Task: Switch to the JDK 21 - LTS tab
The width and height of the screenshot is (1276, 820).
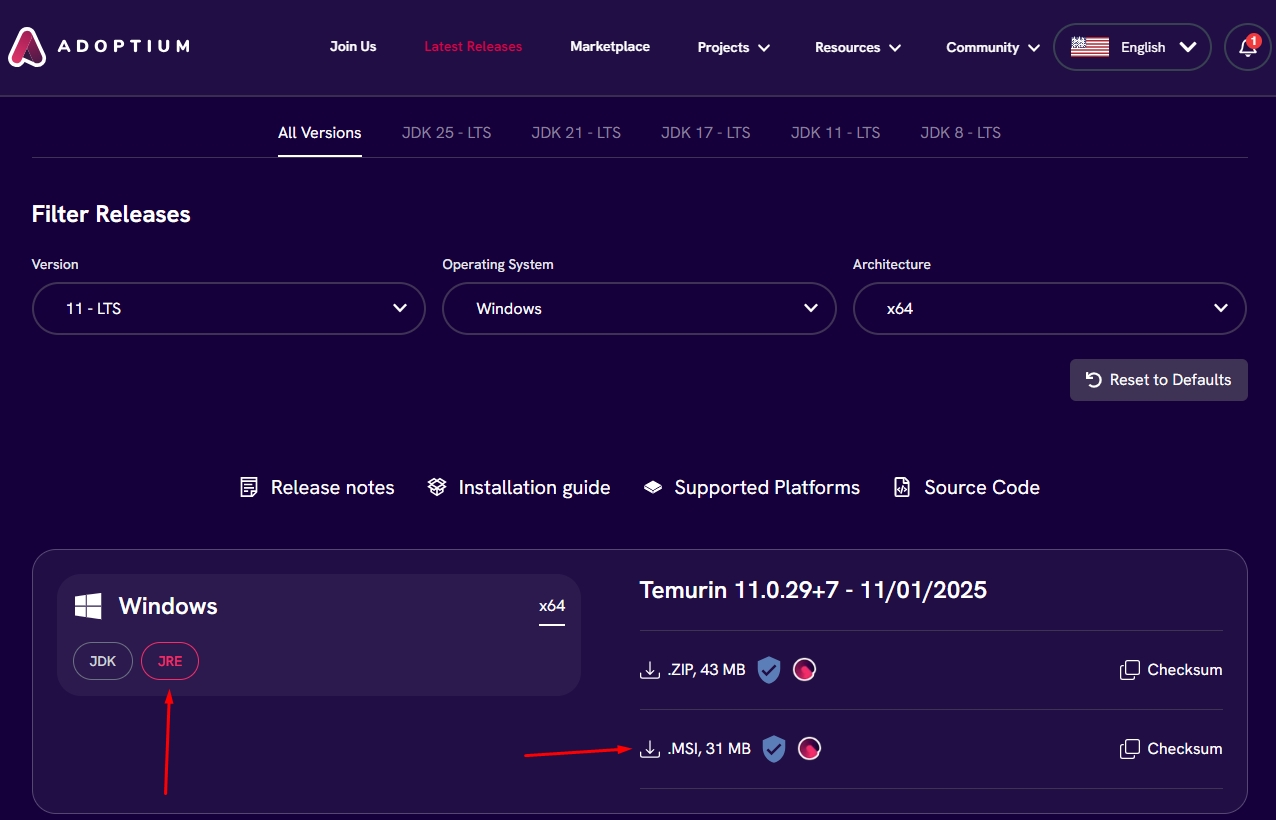Action: click(x=576, y=133)
